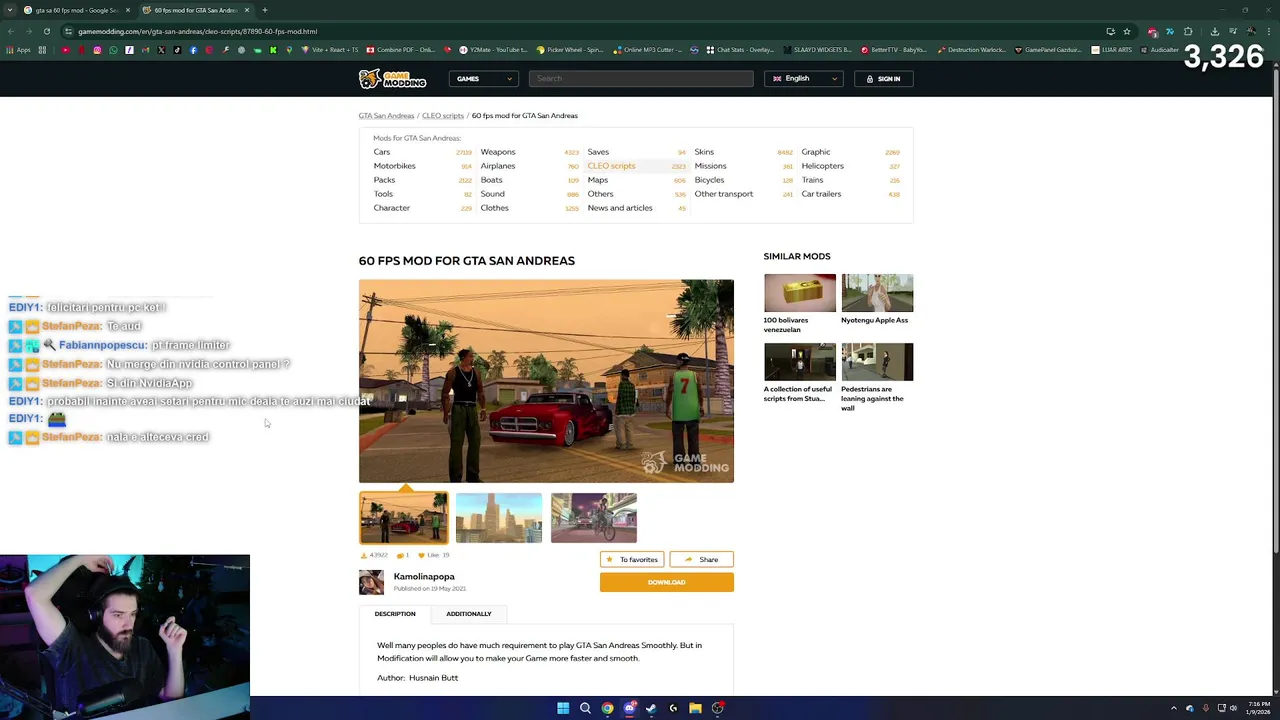Add the mod To favorites
Screen dimensions: 1280x720
point(632,560)
